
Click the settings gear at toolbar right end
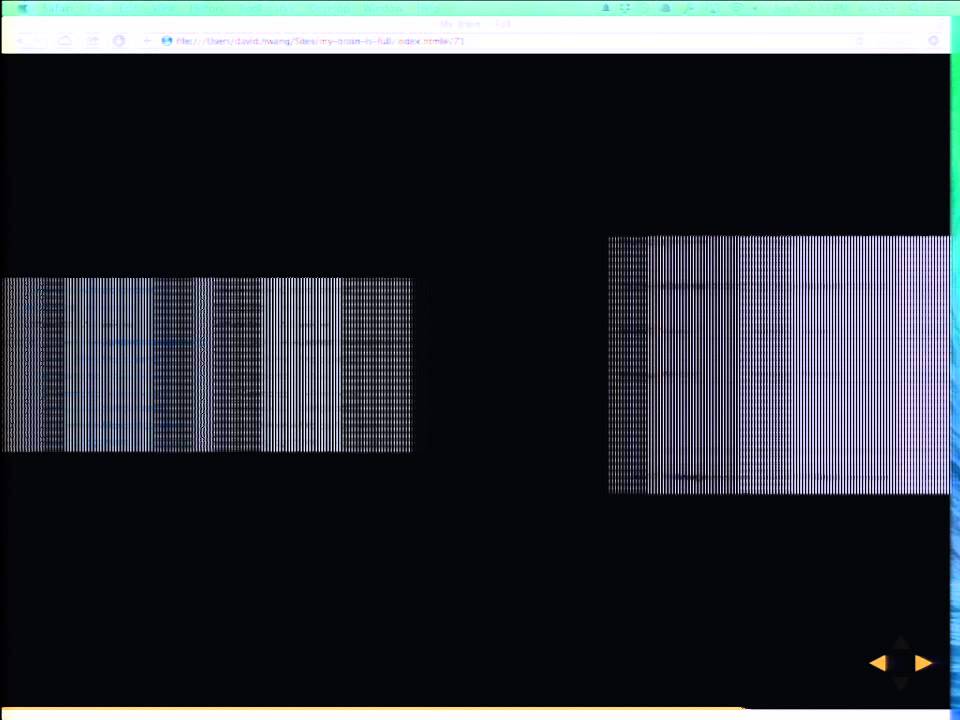(933, 41)
